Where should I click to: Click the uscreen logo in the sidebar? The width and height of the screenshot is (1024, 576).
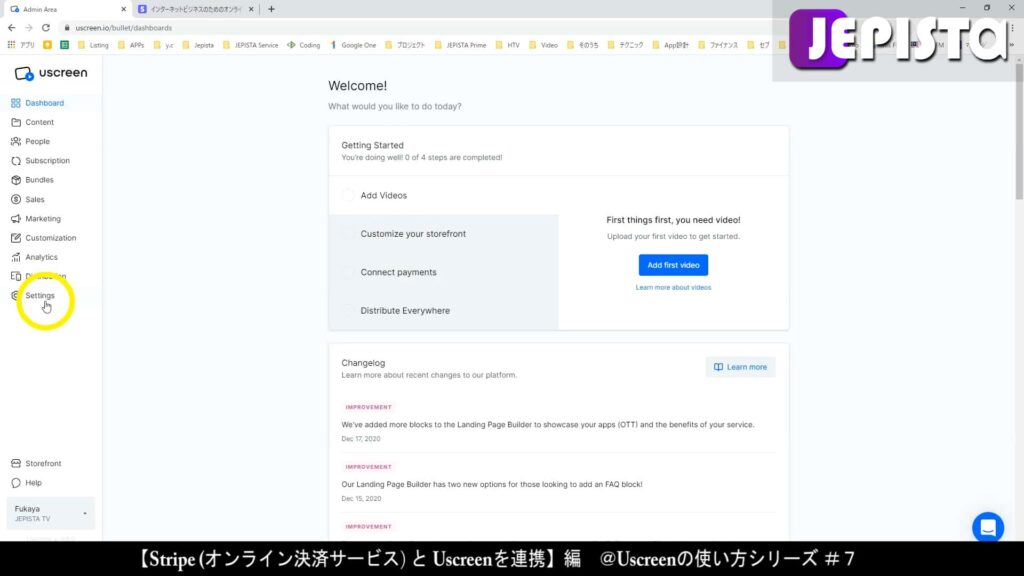click(51, 73)
